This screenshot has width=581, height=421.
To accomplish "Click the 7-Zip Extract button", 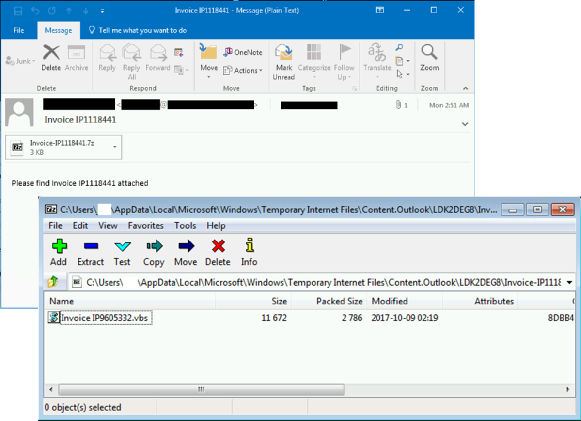I will pos(90,252).
